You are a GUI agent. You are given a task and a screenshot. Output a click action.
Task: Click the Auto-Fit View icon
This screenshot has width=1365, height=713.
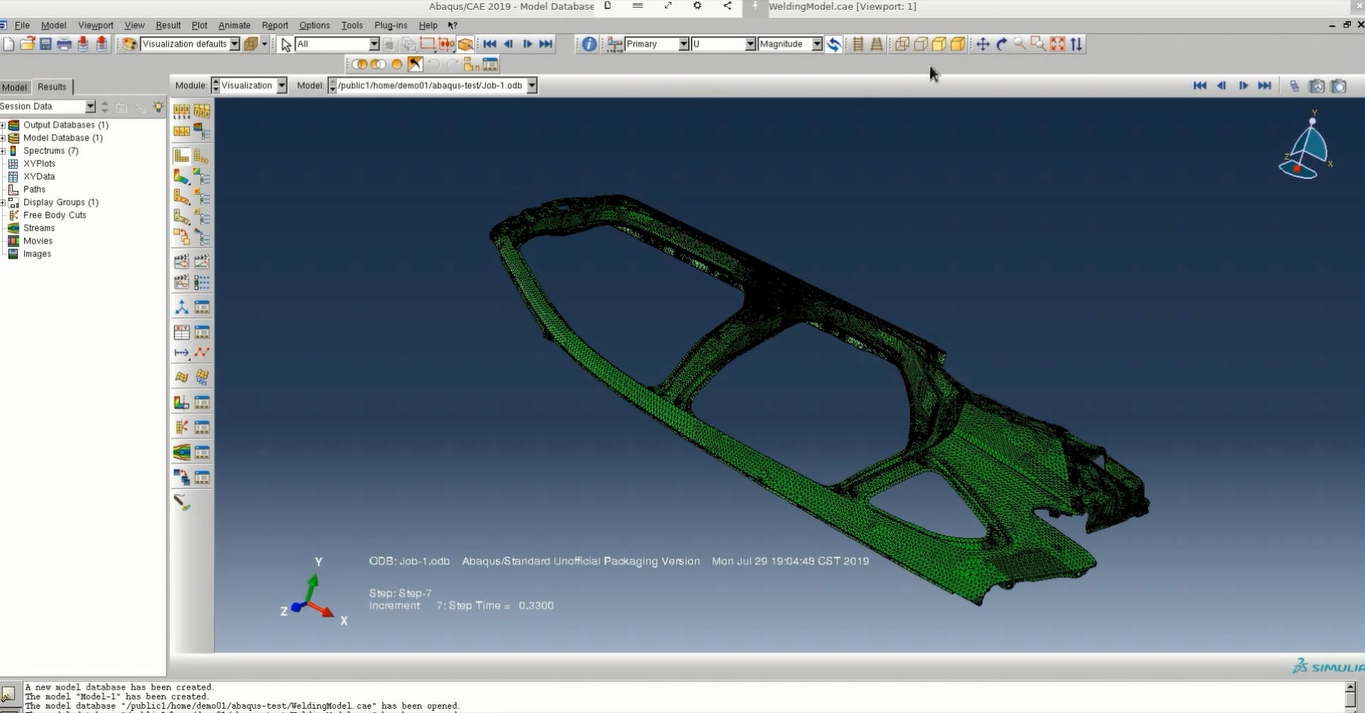point(1057,44)
